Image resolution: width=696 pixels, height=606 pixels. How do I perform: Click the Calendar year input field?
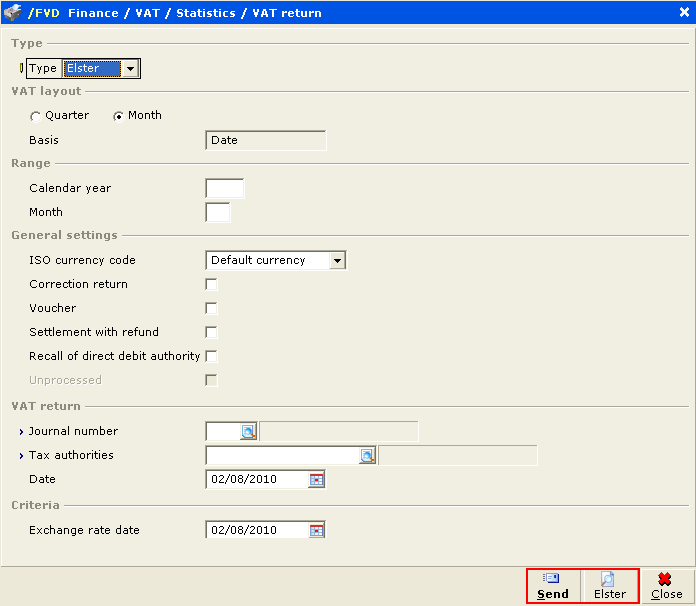point(224,188)
